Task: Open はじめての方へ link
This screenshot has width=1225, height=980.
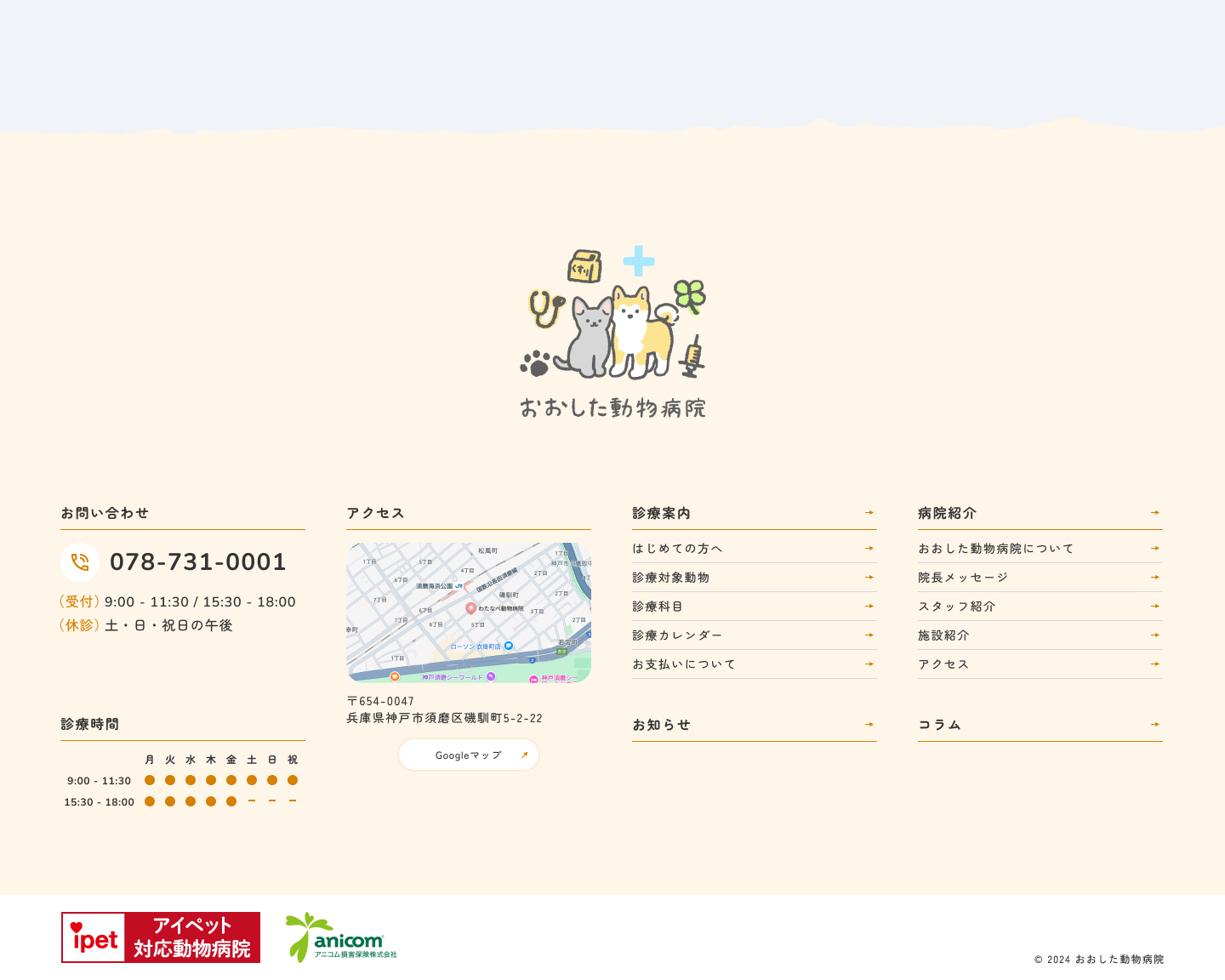Action: point(677,549)
